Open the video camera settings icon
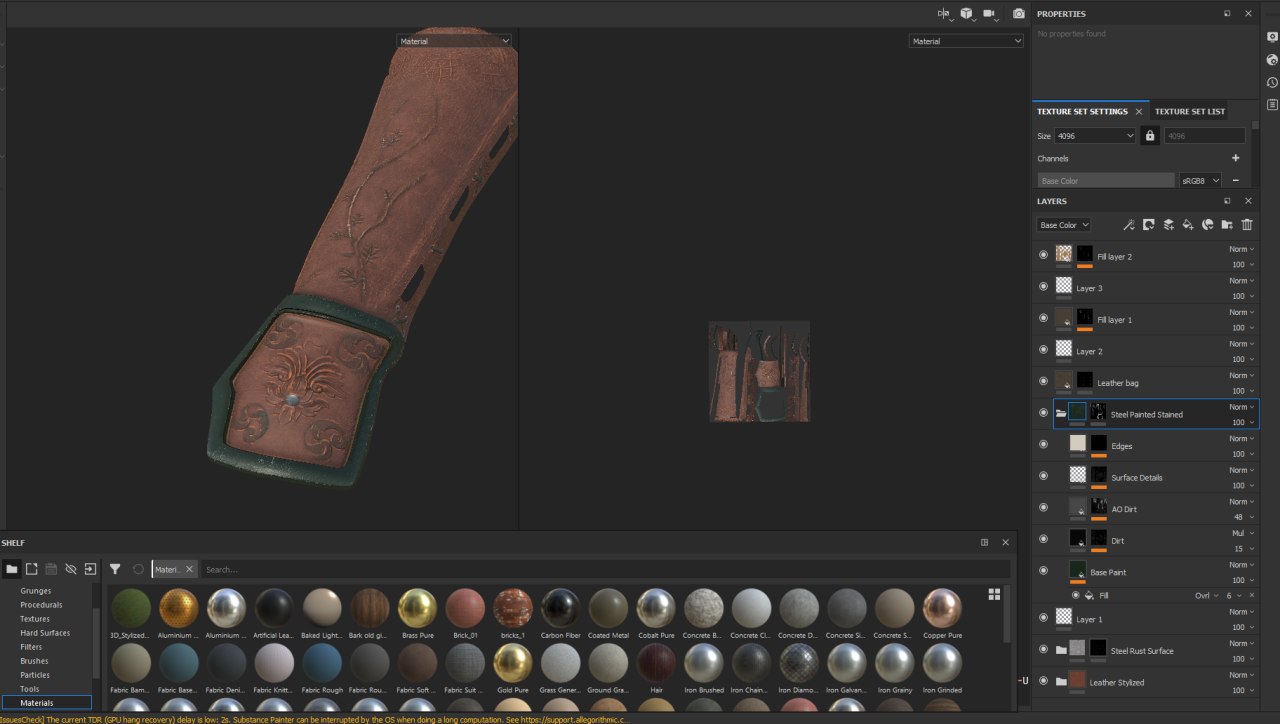 (991, 14)
